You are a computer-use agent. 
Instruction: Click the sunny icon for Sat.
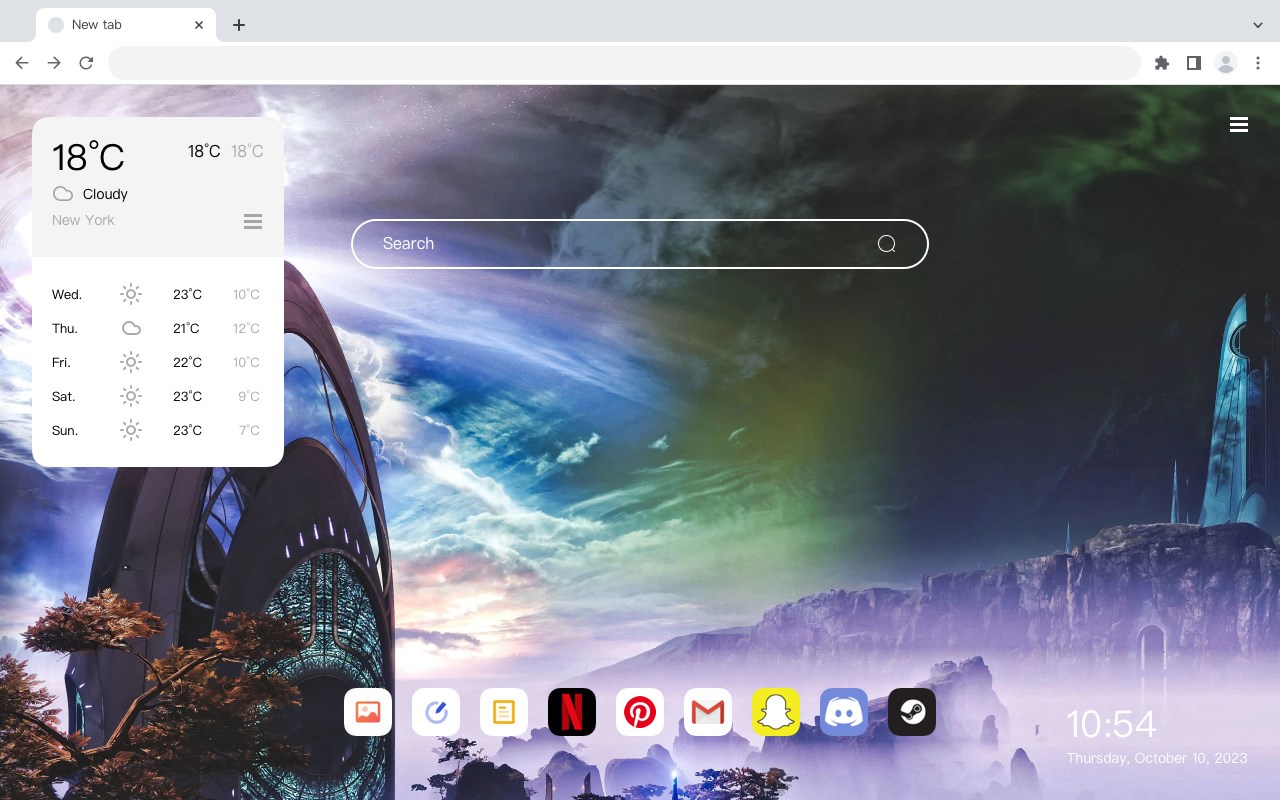[131, 396]
